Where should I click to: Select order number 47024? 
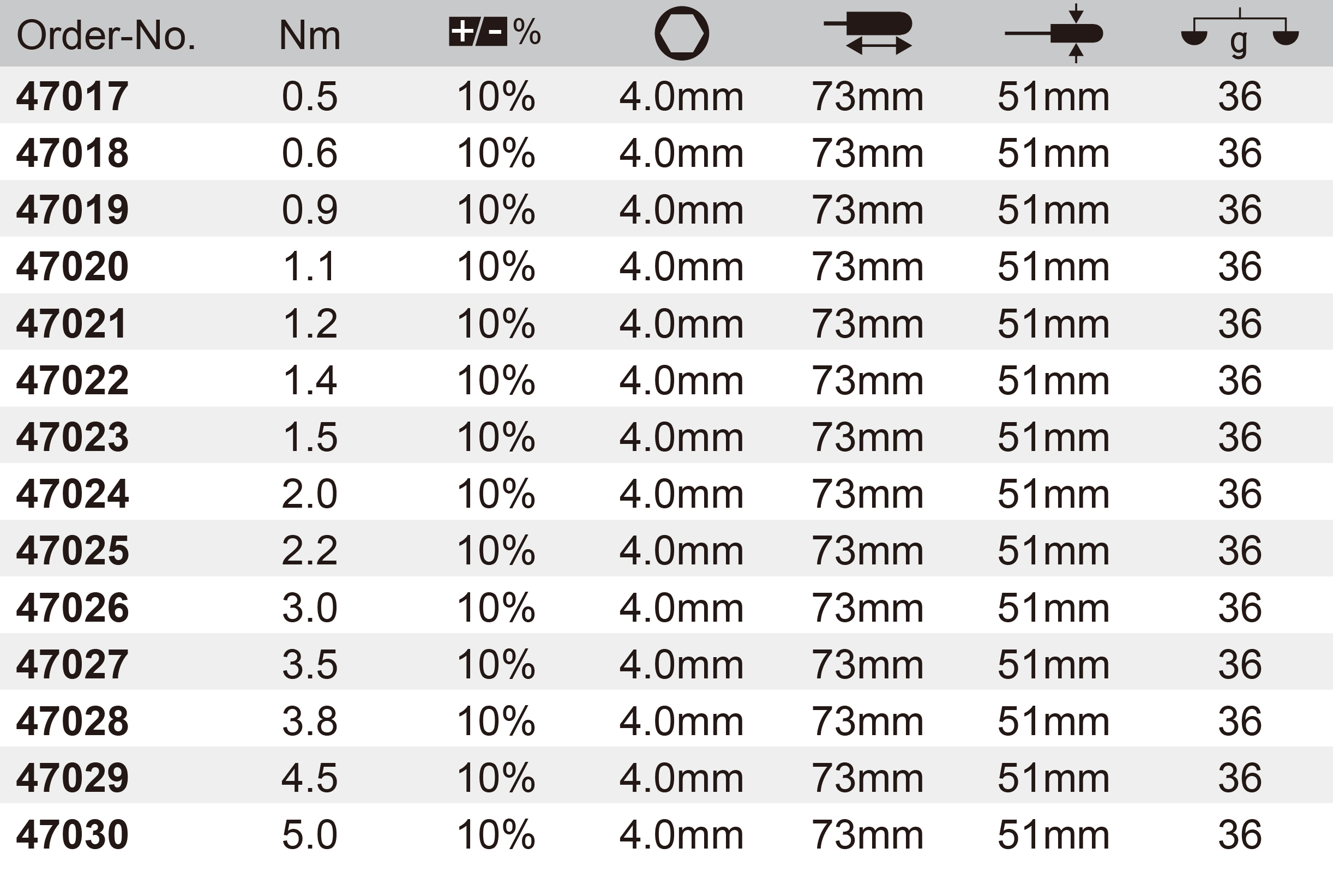pyautogui.click(x=73, y=494)
